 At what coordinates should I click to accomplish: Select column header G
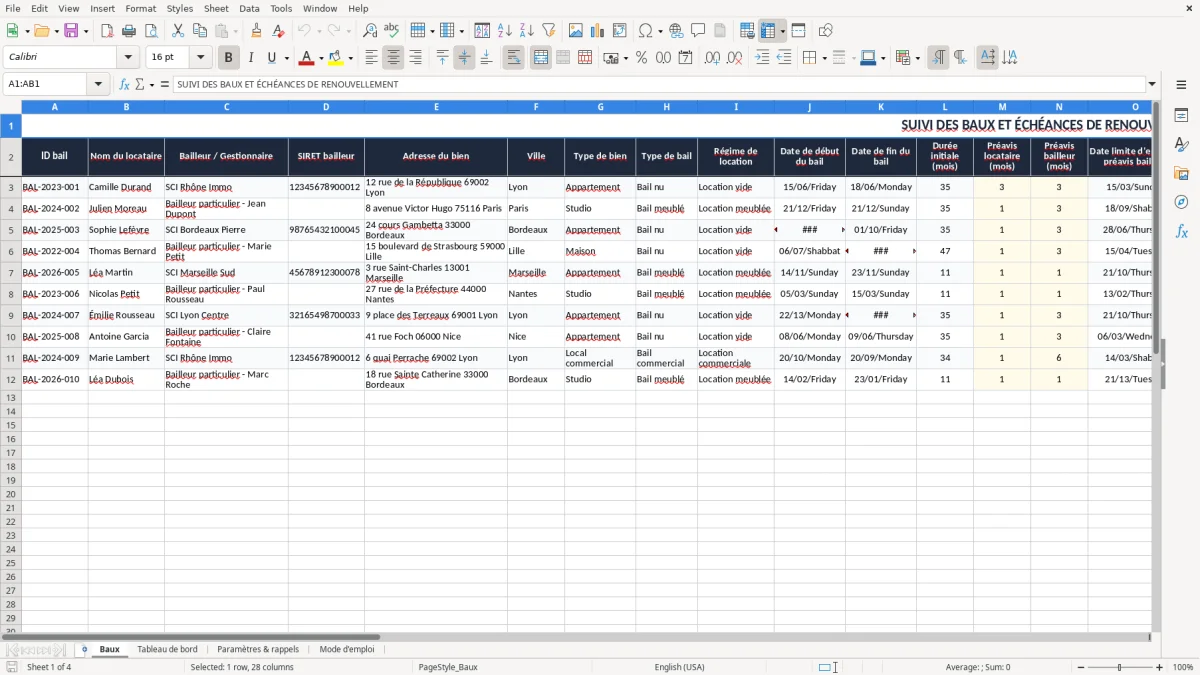point(600,106)
